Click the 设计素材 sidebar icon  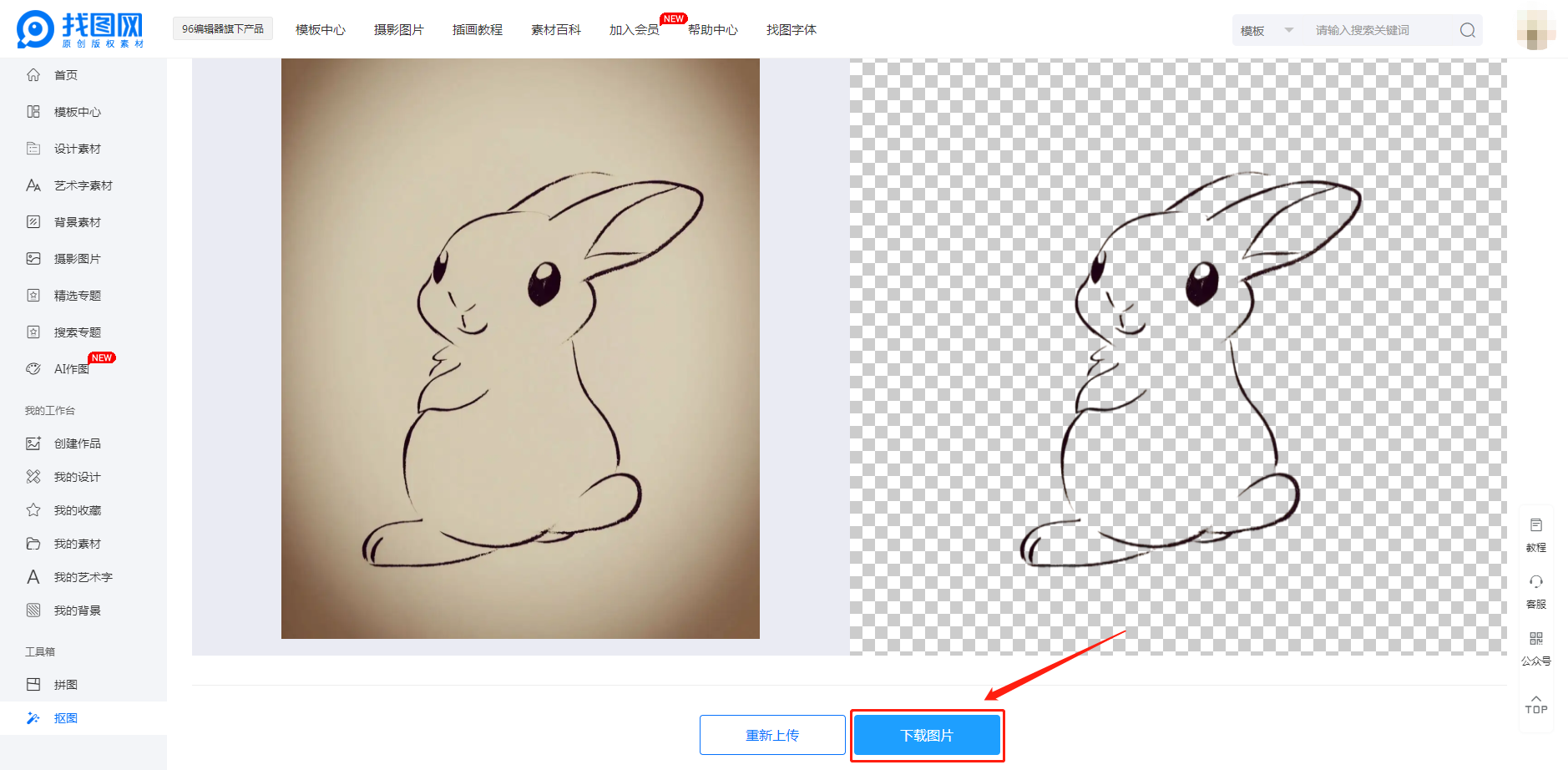33,149
